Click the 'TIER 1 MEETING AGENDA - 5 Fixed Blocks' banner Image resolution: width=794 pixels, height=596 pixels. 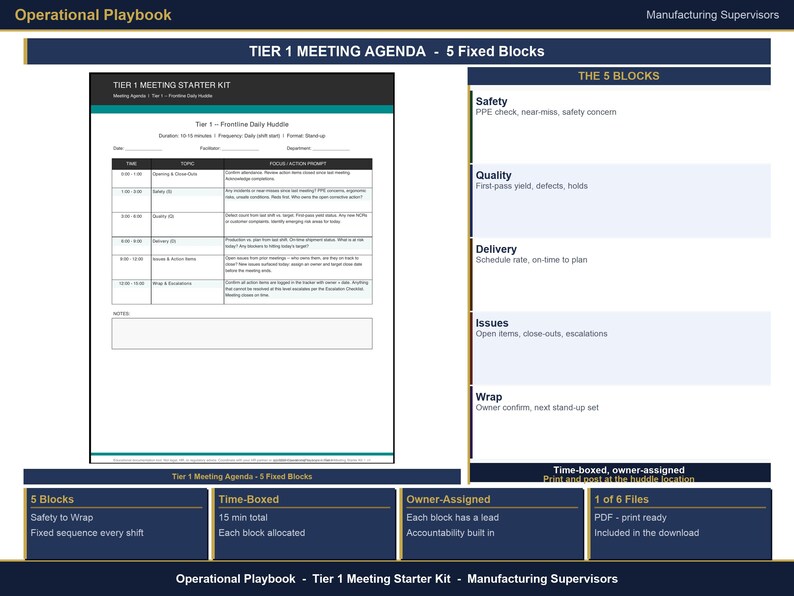click(397, 51)
